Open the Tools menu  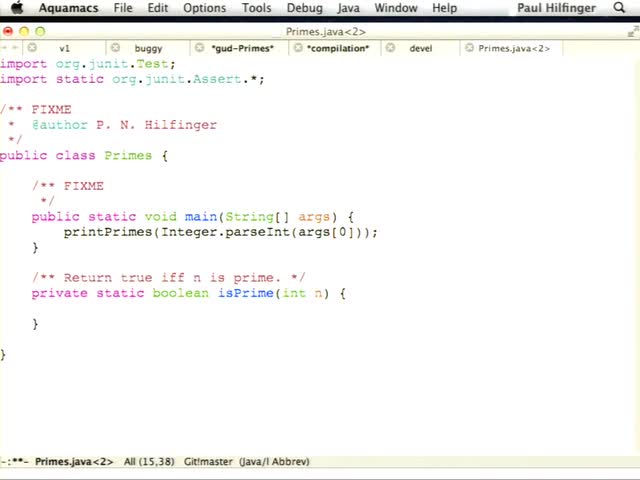pyautogui.click(x=256, y=8)
